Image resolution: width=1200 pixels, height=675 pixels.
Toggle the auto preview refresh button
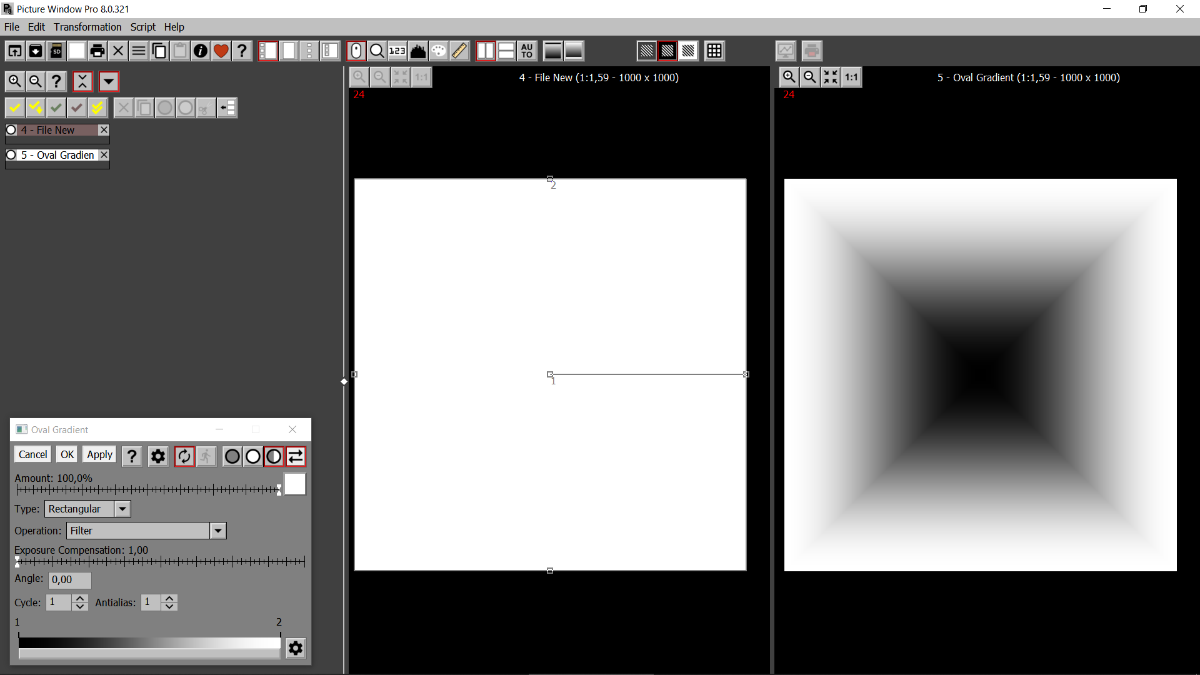184,456
